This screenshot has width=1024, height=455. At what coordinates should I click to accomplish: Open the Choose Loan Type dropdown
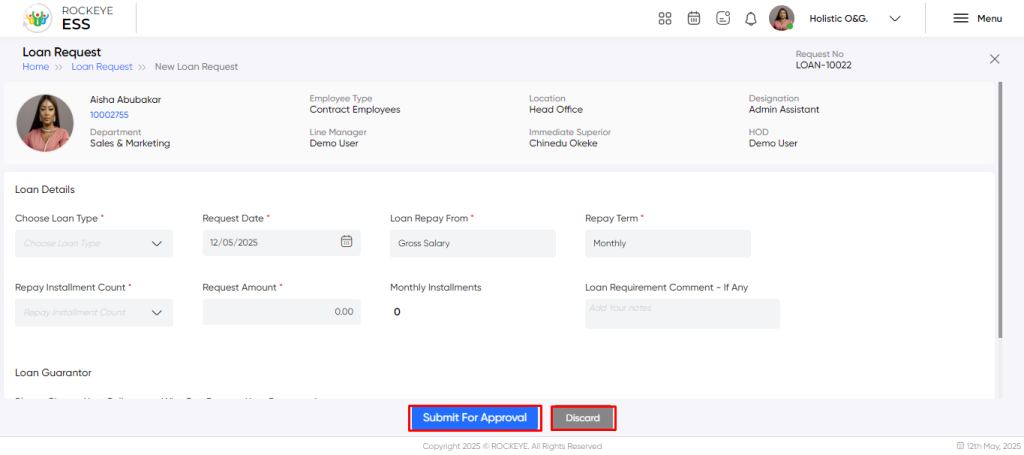click(x=94, y=243)
